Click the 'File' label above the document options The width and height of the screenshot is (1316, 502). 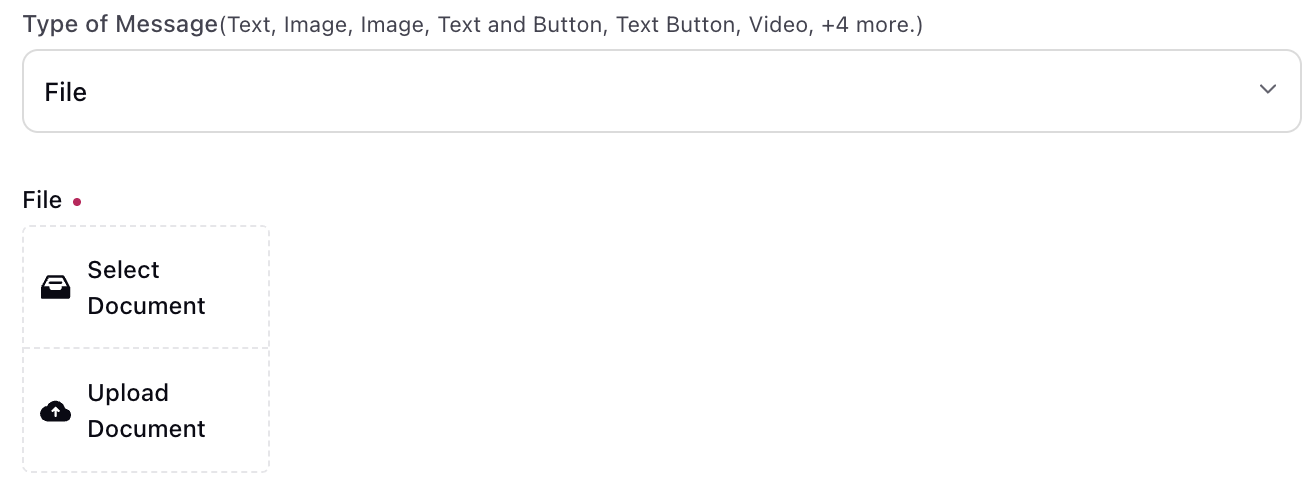coord(43,200)
